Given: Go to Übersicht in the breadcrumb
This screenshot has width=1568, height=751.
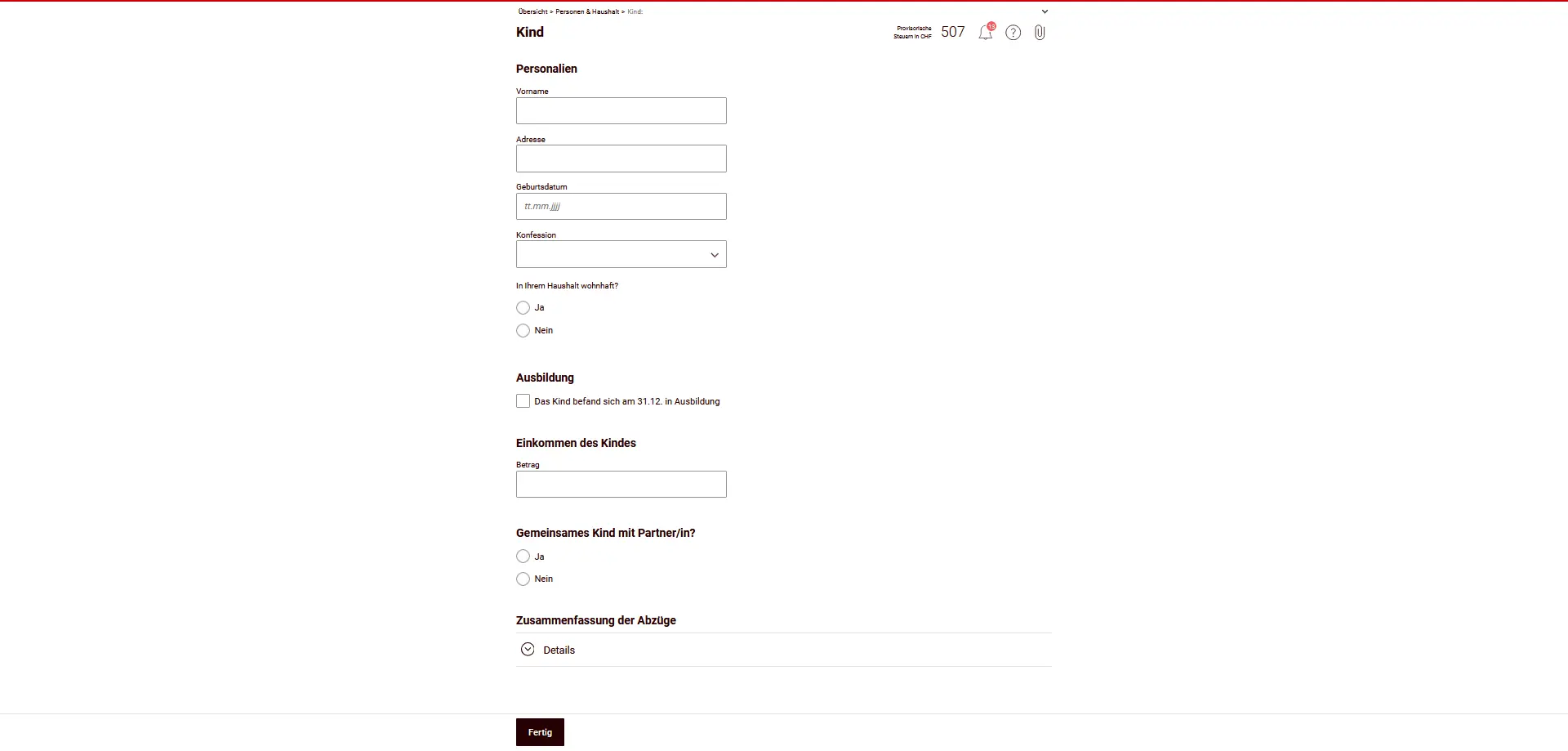Looking at the screenshot, I should [532, 11].
